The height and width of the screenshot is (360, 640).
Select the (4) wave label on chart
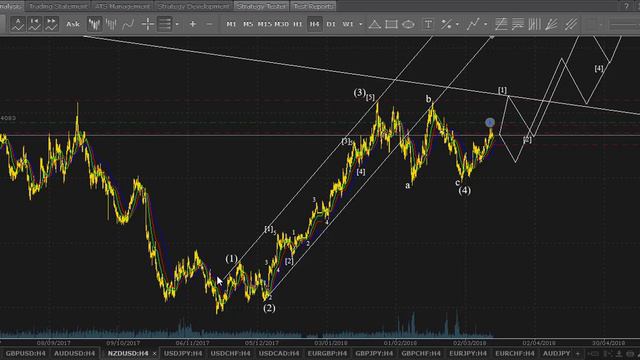pos(464,190)
